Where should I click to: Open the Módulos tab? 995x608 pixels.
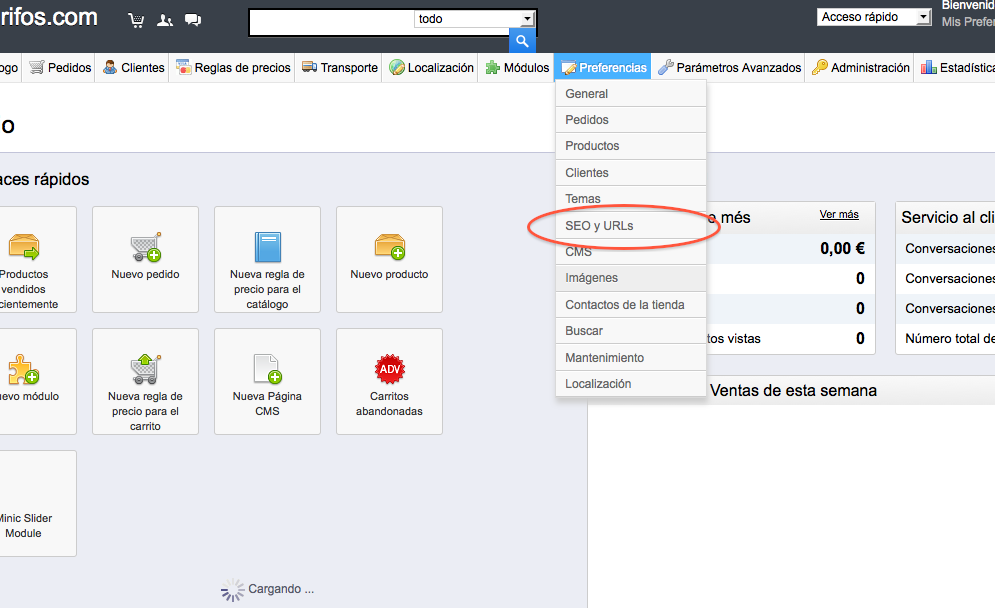pyautogui.click(x=517, y=67)
